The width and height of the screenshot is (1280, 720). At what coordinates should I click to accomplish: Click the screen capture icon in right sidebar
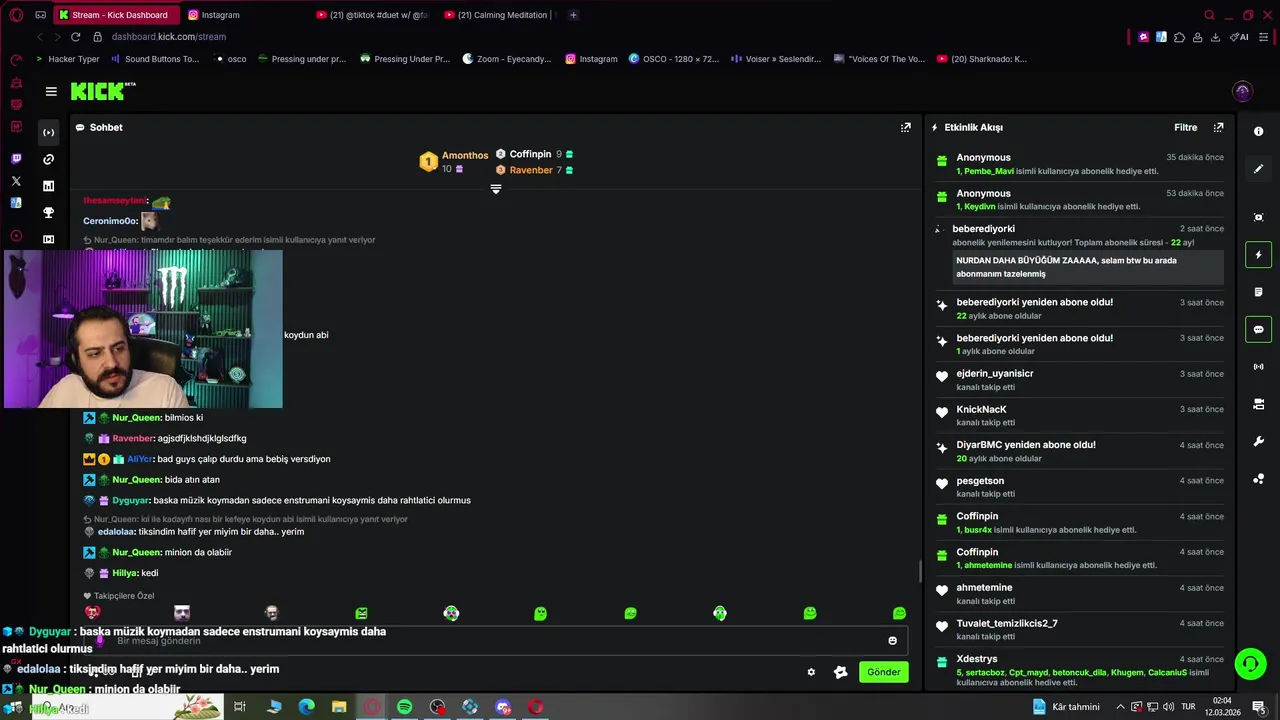tap(1258, 217)
